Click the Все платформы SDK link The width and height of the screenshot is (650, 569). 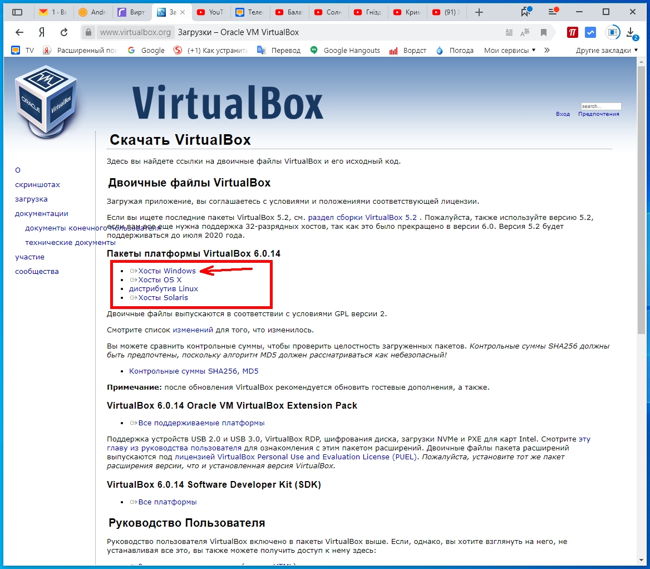pos(167,502)
